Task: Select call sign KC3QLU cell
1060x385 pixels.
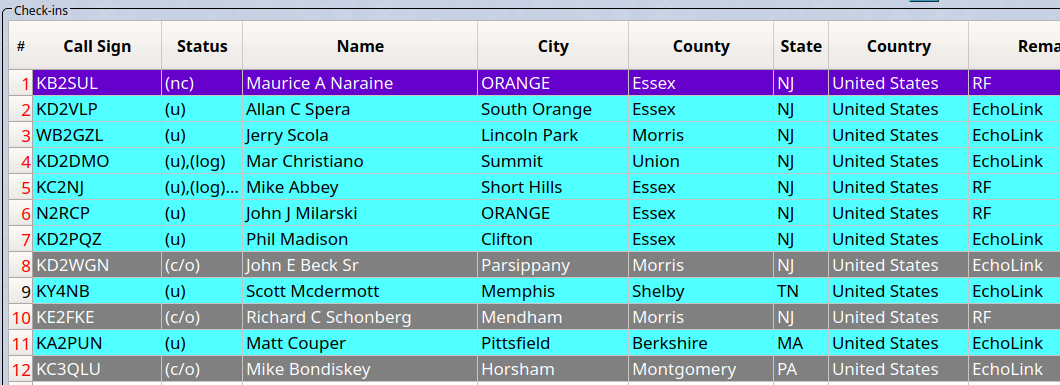Action: point(97,369)
